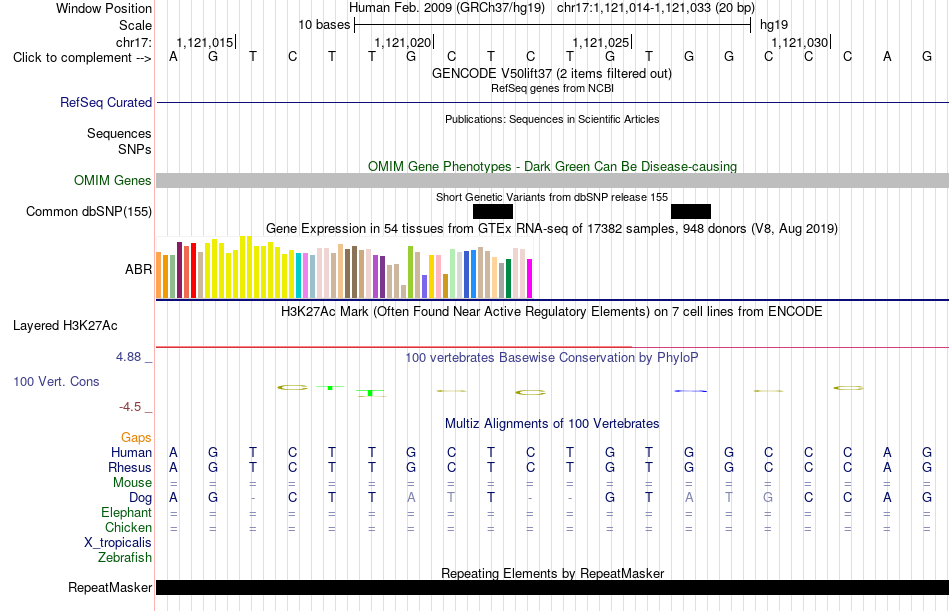Click the black RepeatMasker element bar
The width and height of the screenshot is (950, 611).
553,587
